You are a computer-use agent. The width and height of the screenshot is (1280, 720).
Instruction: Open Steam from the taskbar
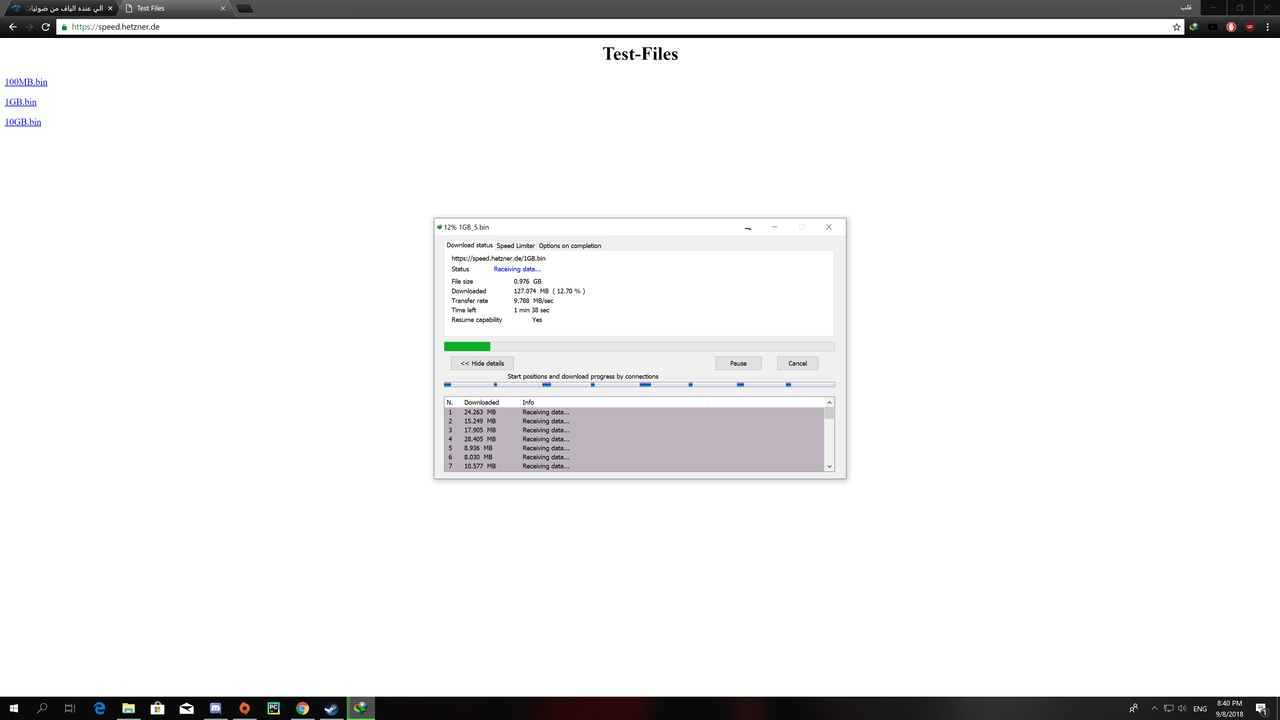[331, 707]
